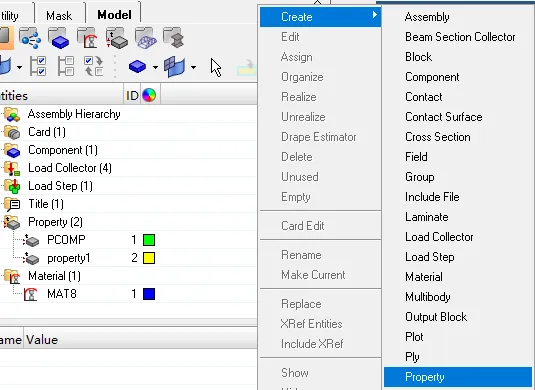Click the Load Collector folder icon
Screen dimensions: 535x390
point(12,168)
